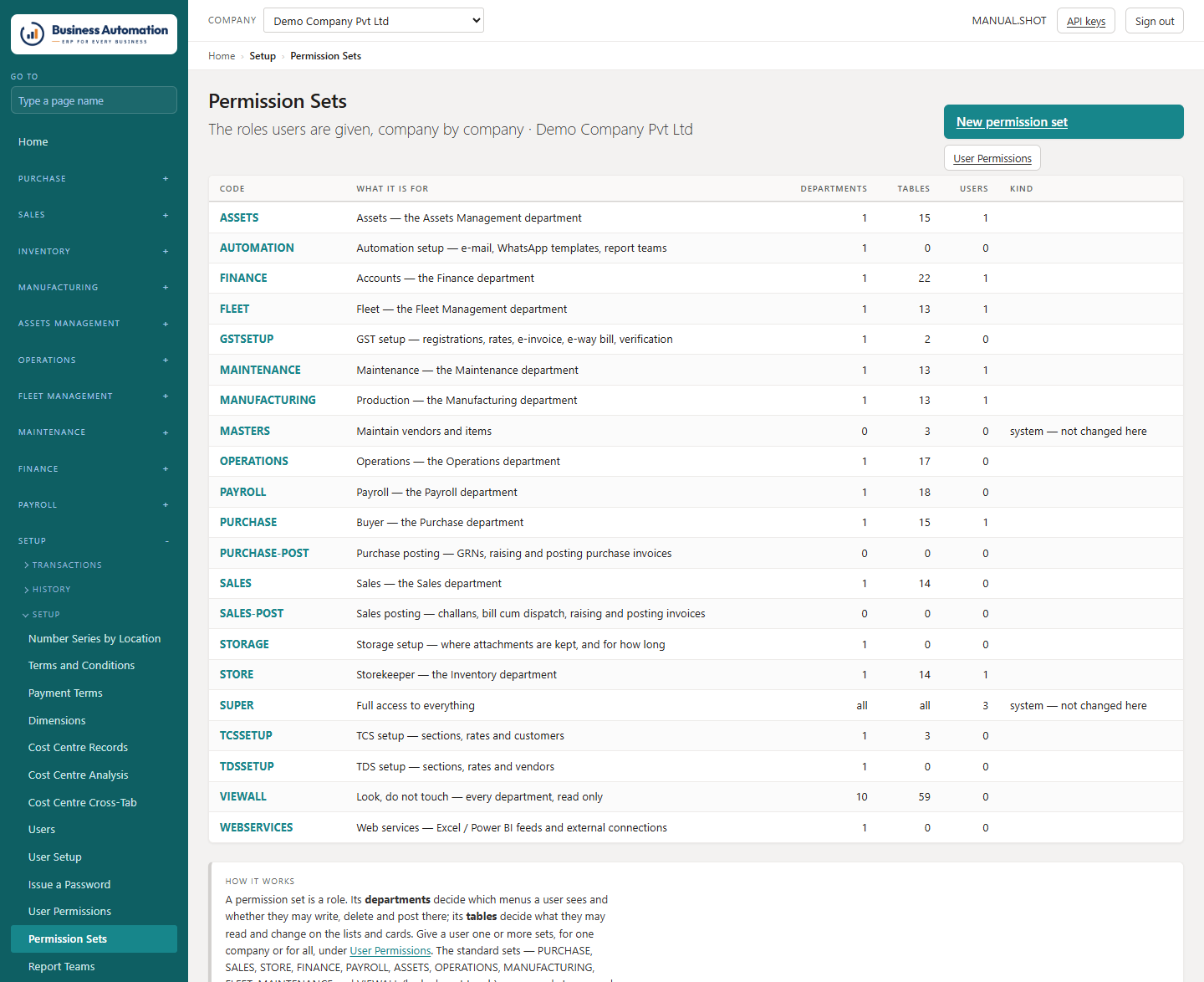
Task: Expand the Fleet Management sidebar section
Action: point(94,396)
